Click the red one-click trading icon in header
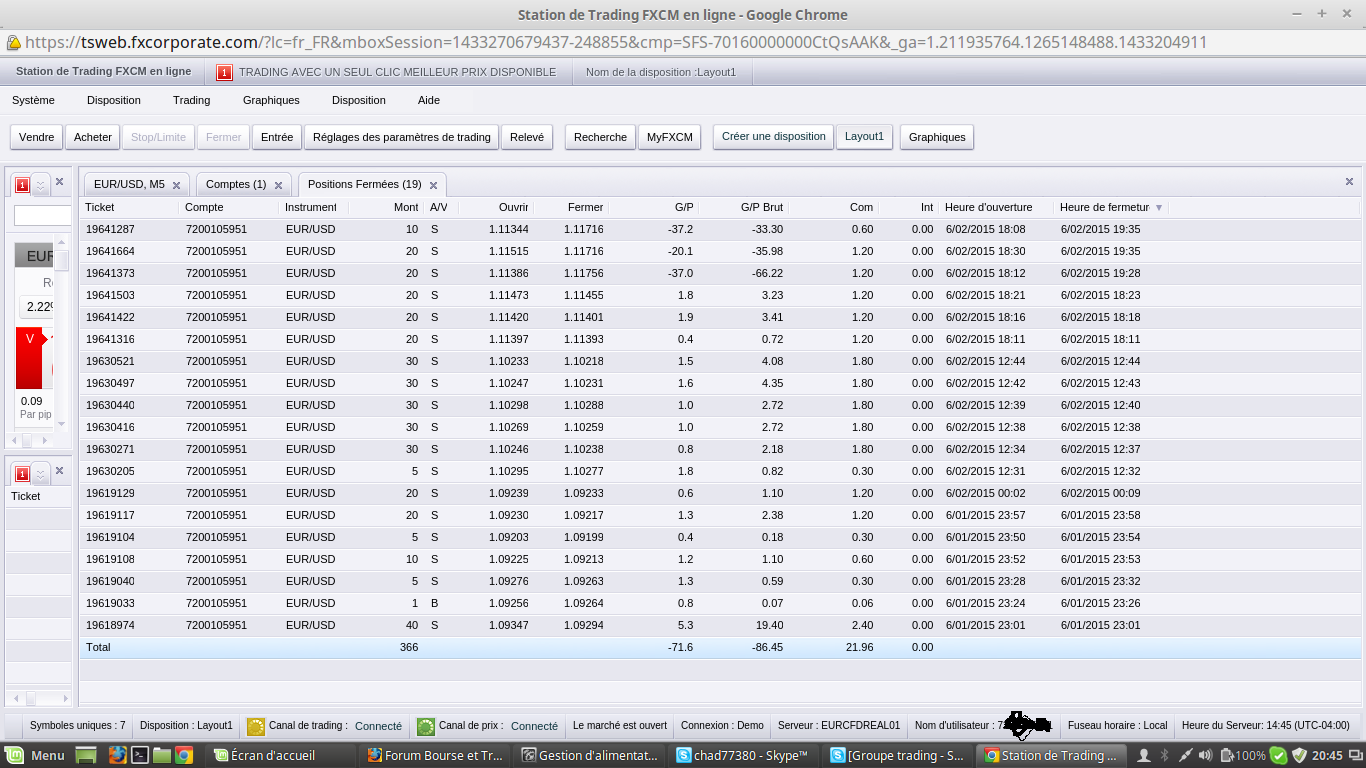This screenshot has width=1366, height=768. click(224, 72)
